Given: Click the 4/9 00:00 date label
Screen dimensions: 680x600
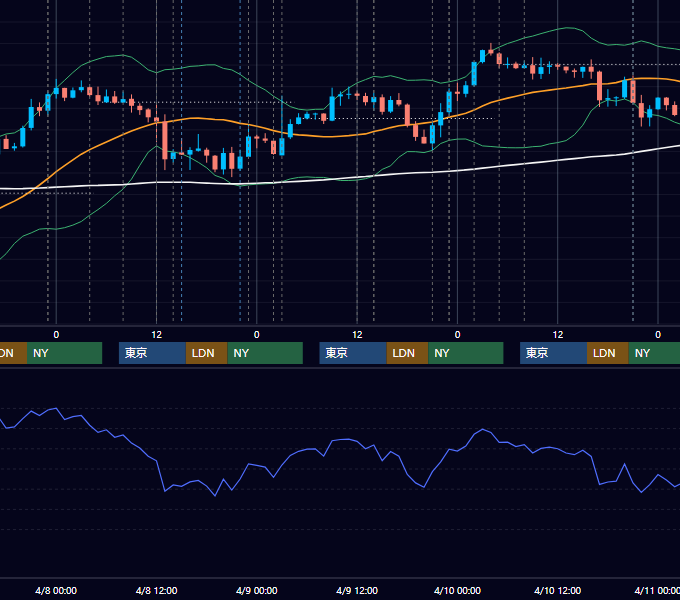Looking at the screenshot, I should point(257,590).
